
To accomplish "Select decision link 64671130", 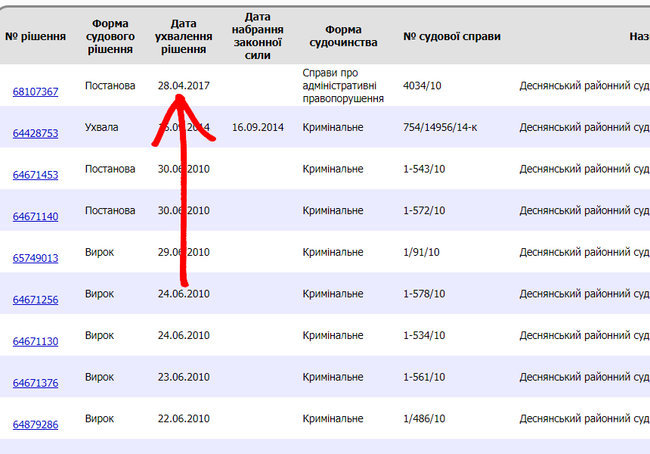I will pos(35,341).
